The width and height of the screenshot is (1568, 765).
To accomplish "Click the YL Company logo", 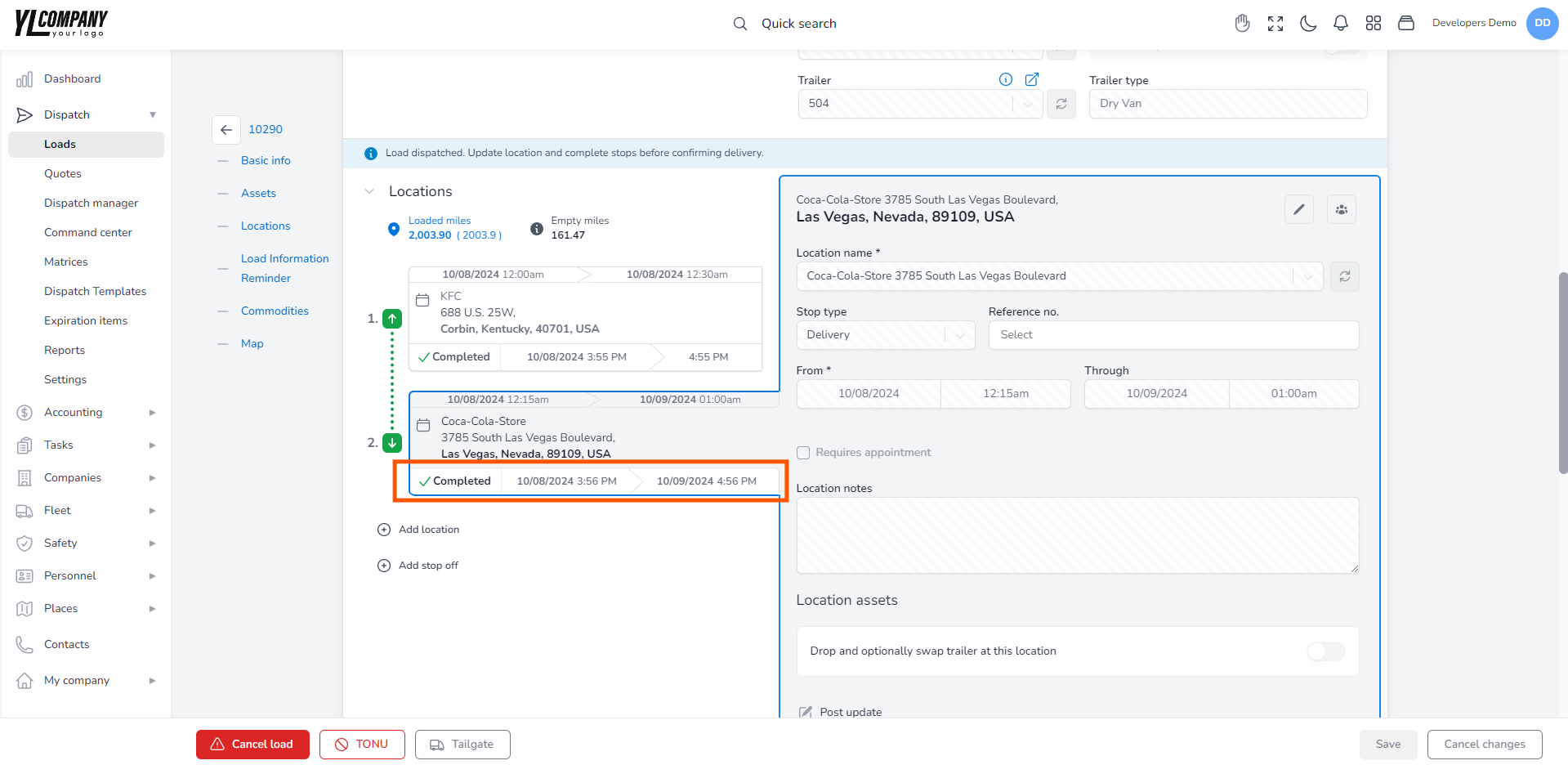I will tap(61, 23).
